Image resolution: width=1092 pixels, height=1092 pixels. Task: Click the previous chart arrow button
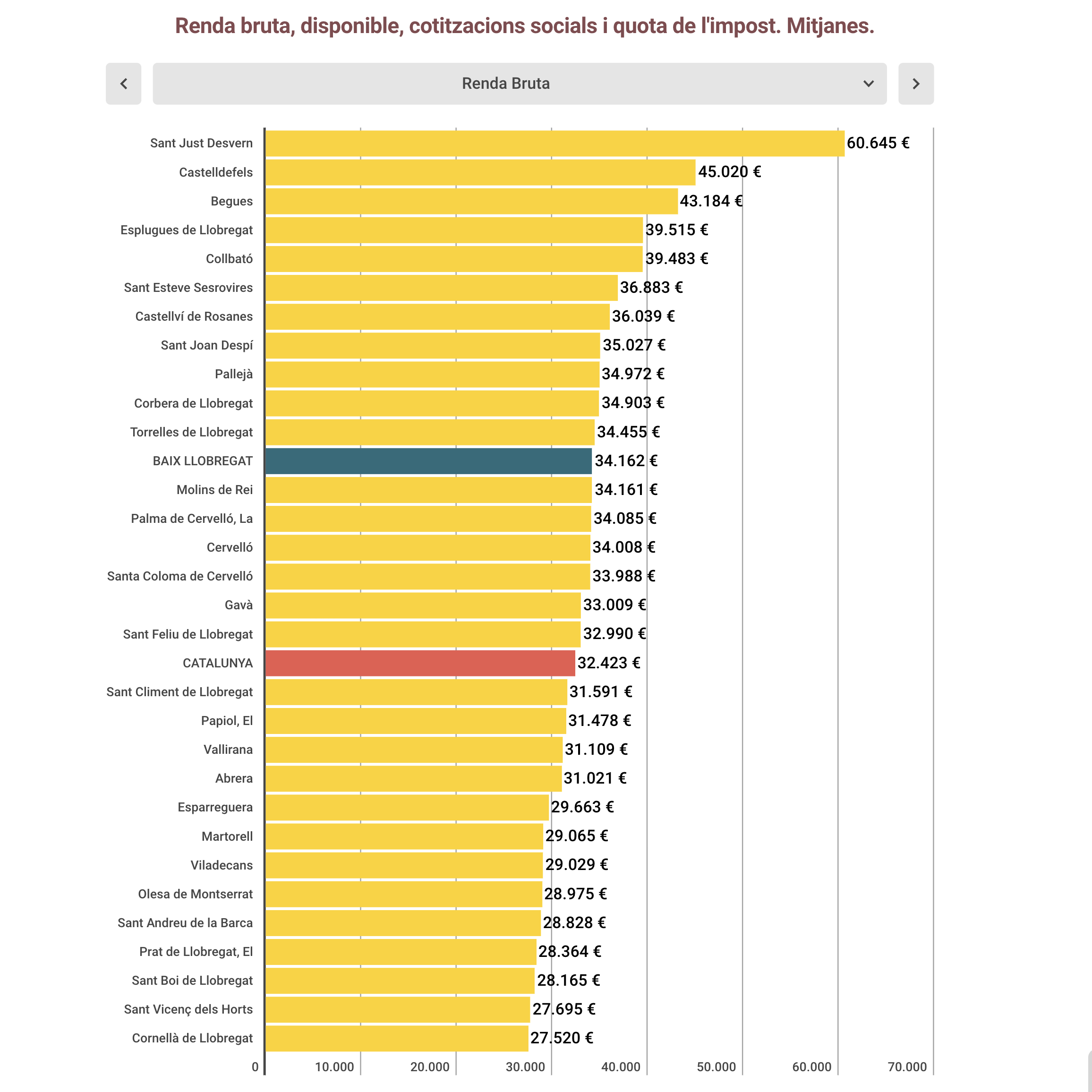pyautogui.click(x=123, y=84)
